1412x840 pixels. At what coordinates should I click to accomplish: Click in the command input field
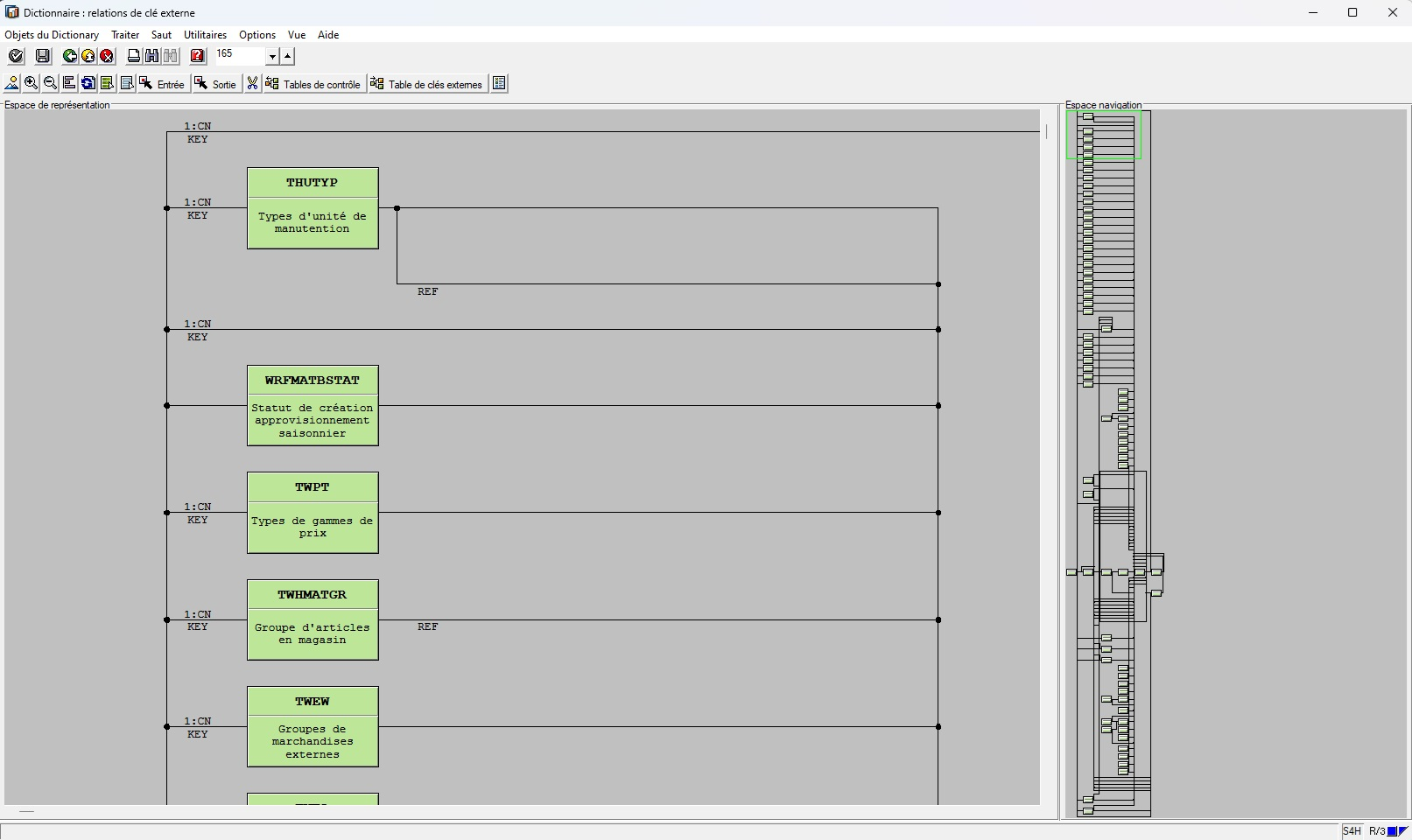[239, 55]
